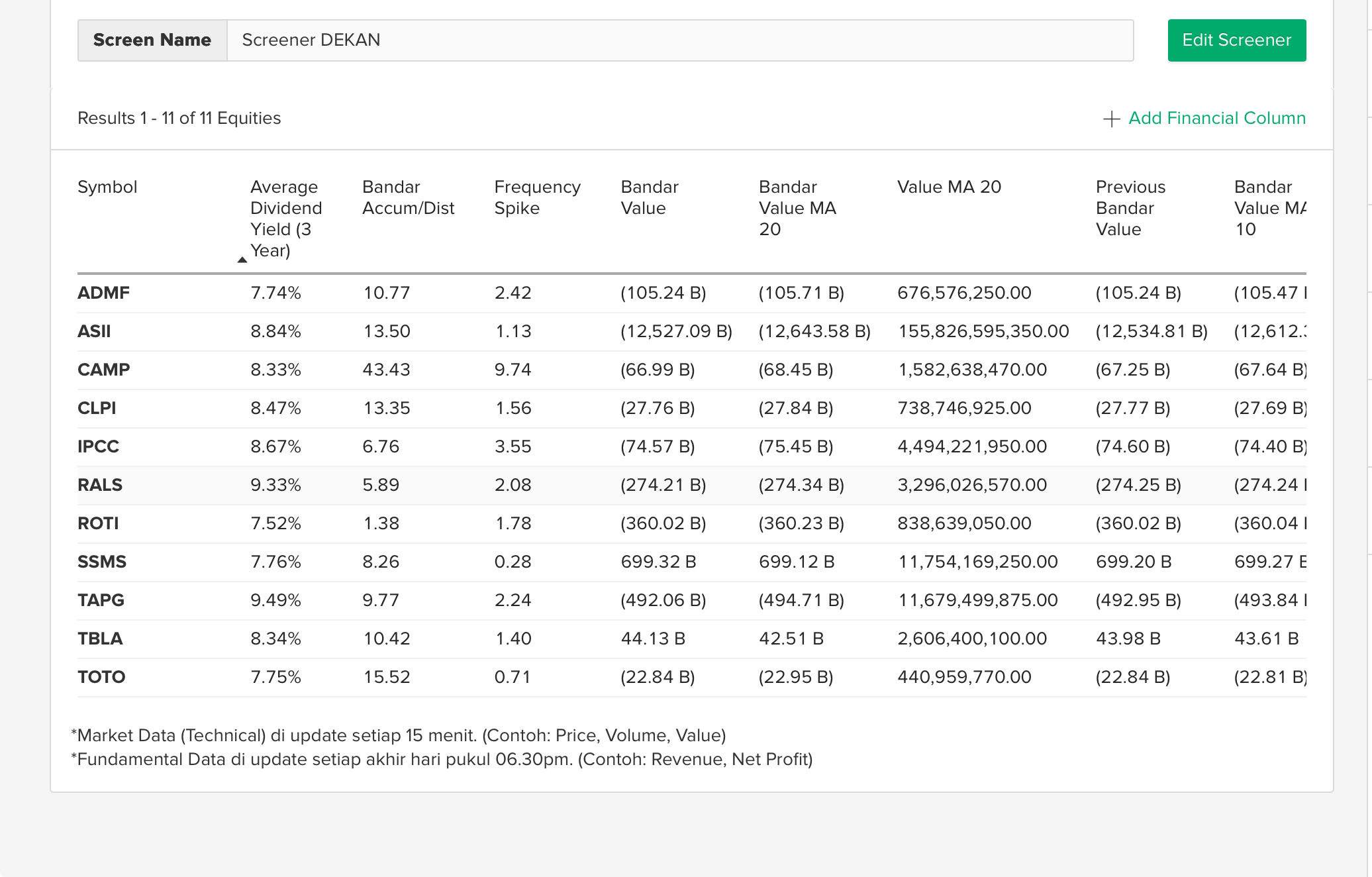The height and width of the screenshot is (877, 1372).
Task: Select TOTO Value MA 20 440,959,770.00
Action: tap(964, 677)
